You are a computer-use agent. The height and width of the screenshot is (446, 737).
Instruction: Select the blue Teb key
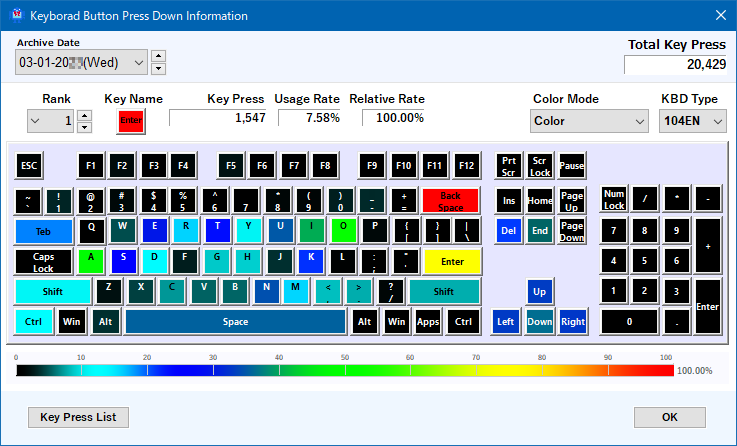[x=43, y=232]
